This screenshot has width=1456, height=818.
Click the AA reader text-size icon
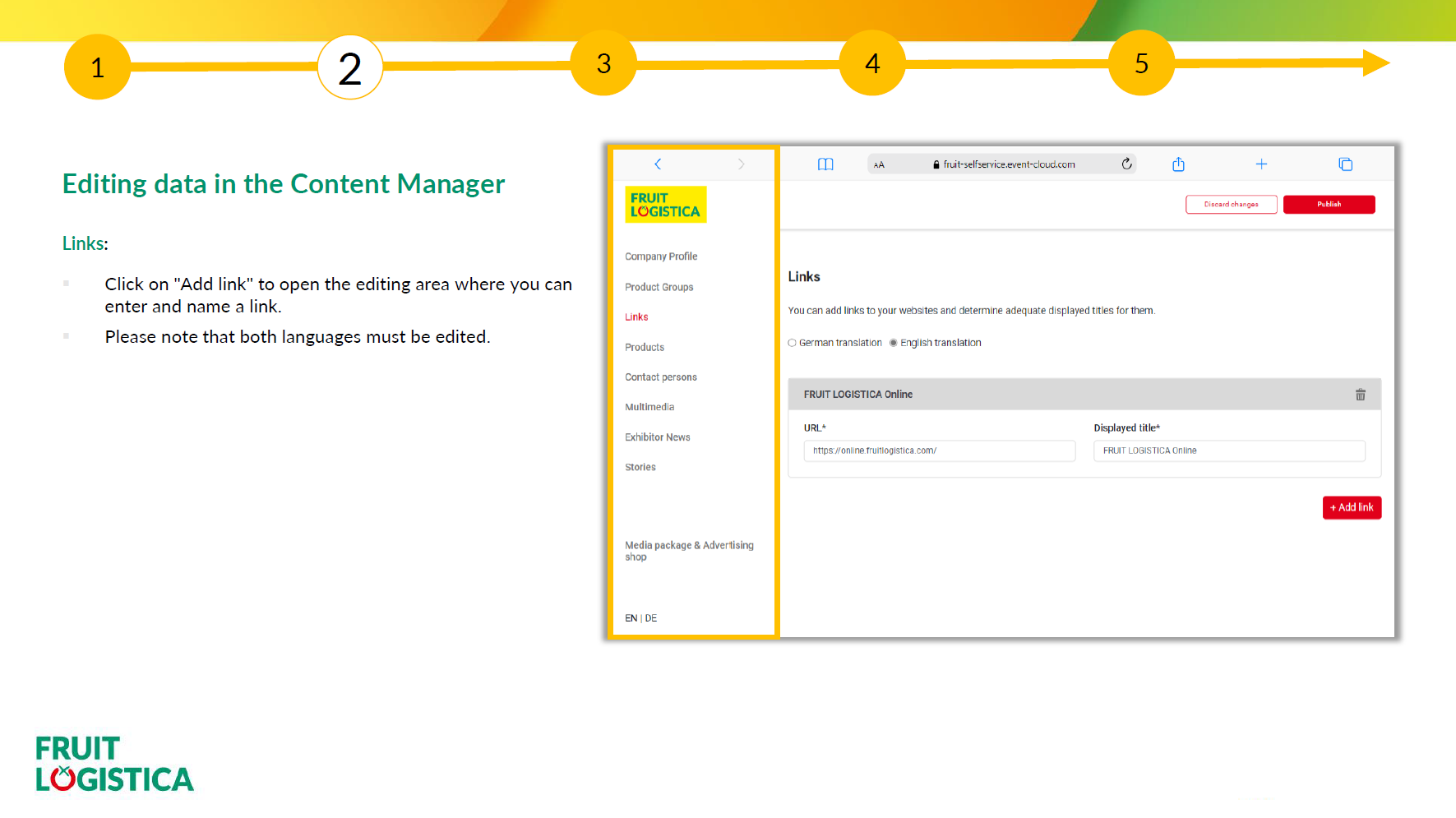[x=879, y=165]
